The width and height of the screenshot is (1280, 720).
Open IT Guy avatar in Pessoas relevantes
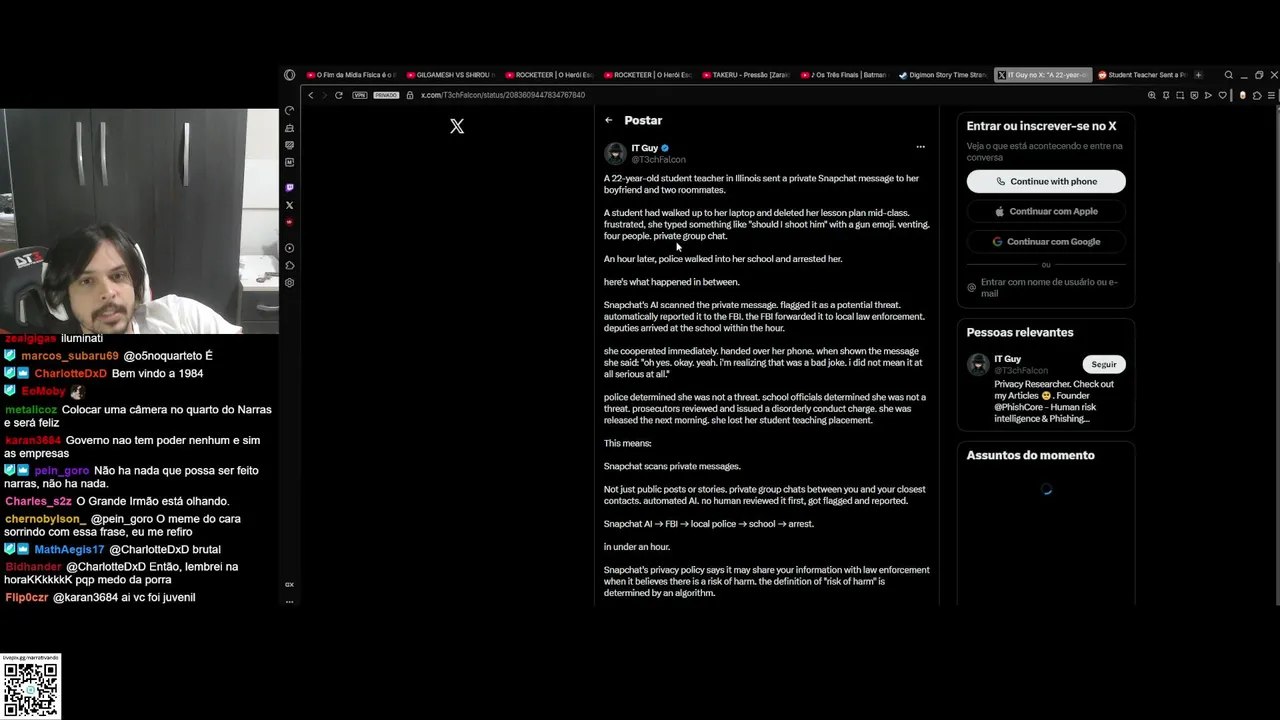[x=978, y=365]
